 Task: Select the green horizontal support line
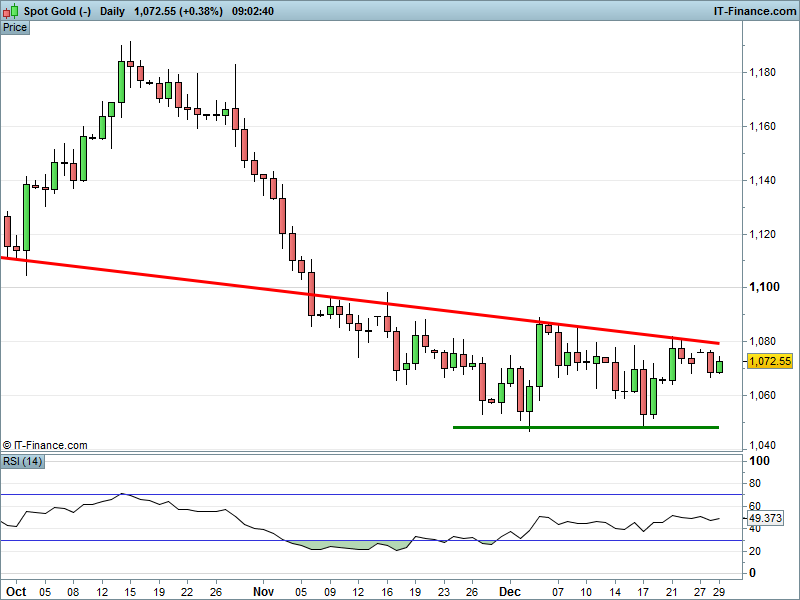tap(585, 427)
